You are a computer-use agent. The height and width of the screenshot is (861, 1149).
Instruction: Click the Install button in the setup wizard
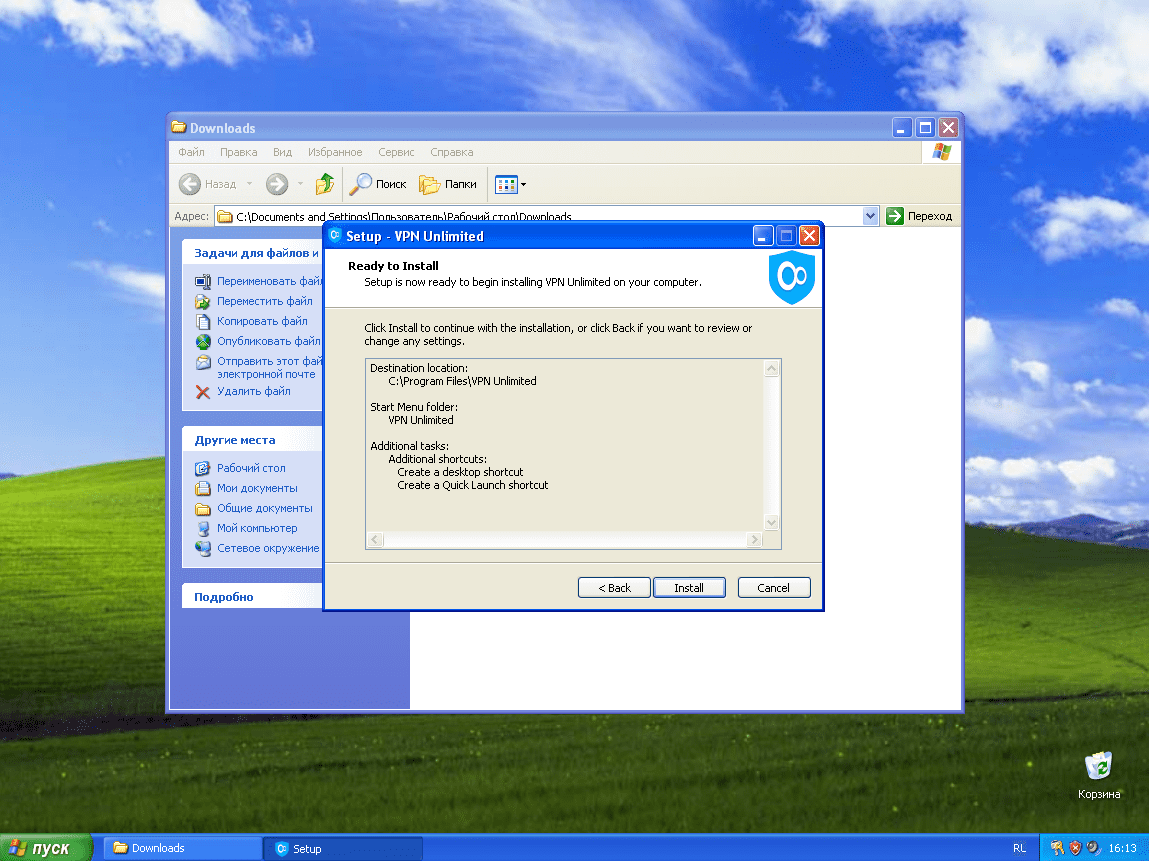click(x=689, y=587)
